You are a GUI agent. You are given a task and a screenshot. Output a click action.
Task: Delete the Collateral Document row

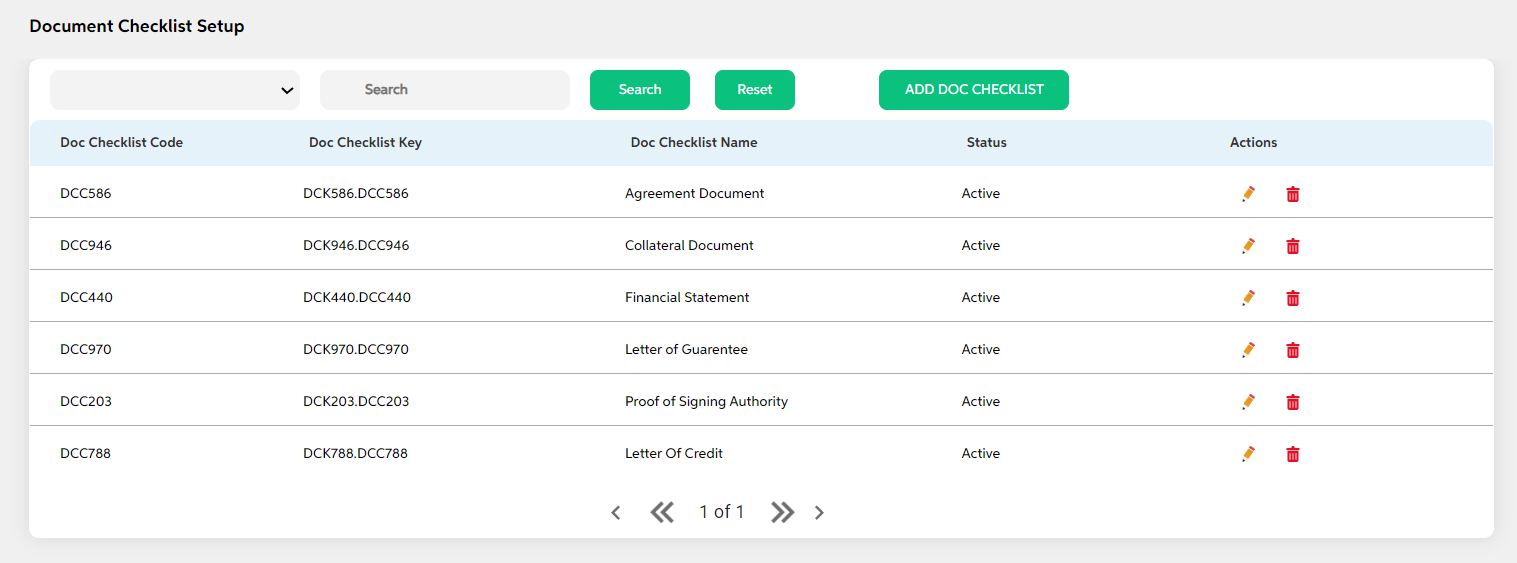[x=1293, y=246]
